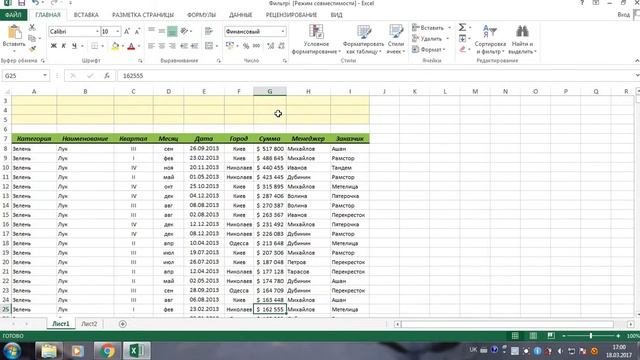
Task: Click the Wrap Text icon
Action: tap(209, 31)
